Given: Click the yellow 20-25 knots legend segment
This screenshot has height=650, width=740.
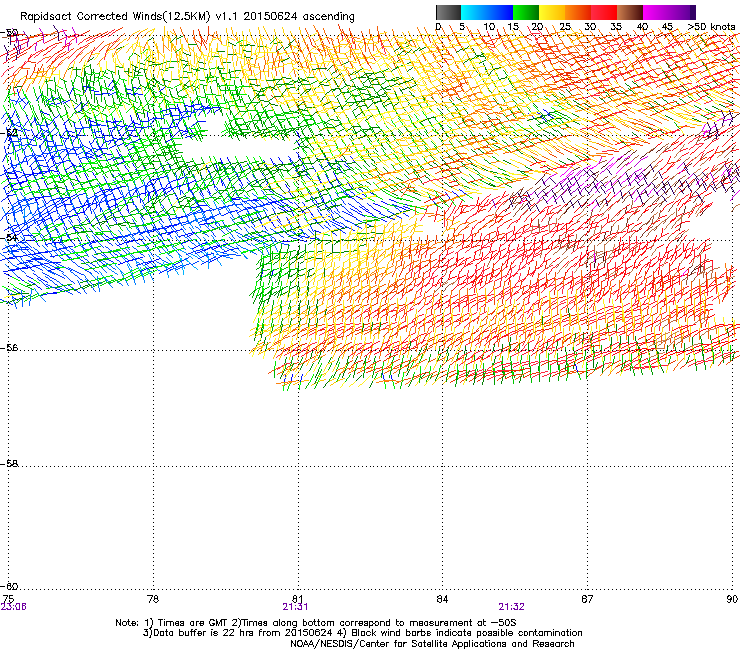Looking at the screenshot, I should tap(552, 12).
